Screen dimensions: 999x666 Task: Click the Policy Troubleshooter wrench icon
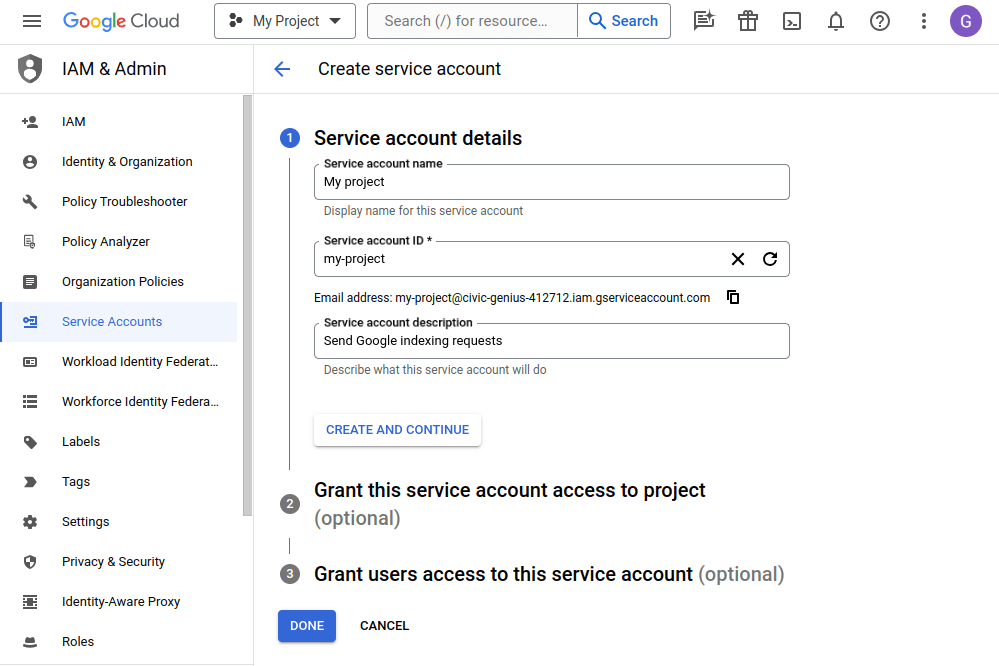pos(30,202)
